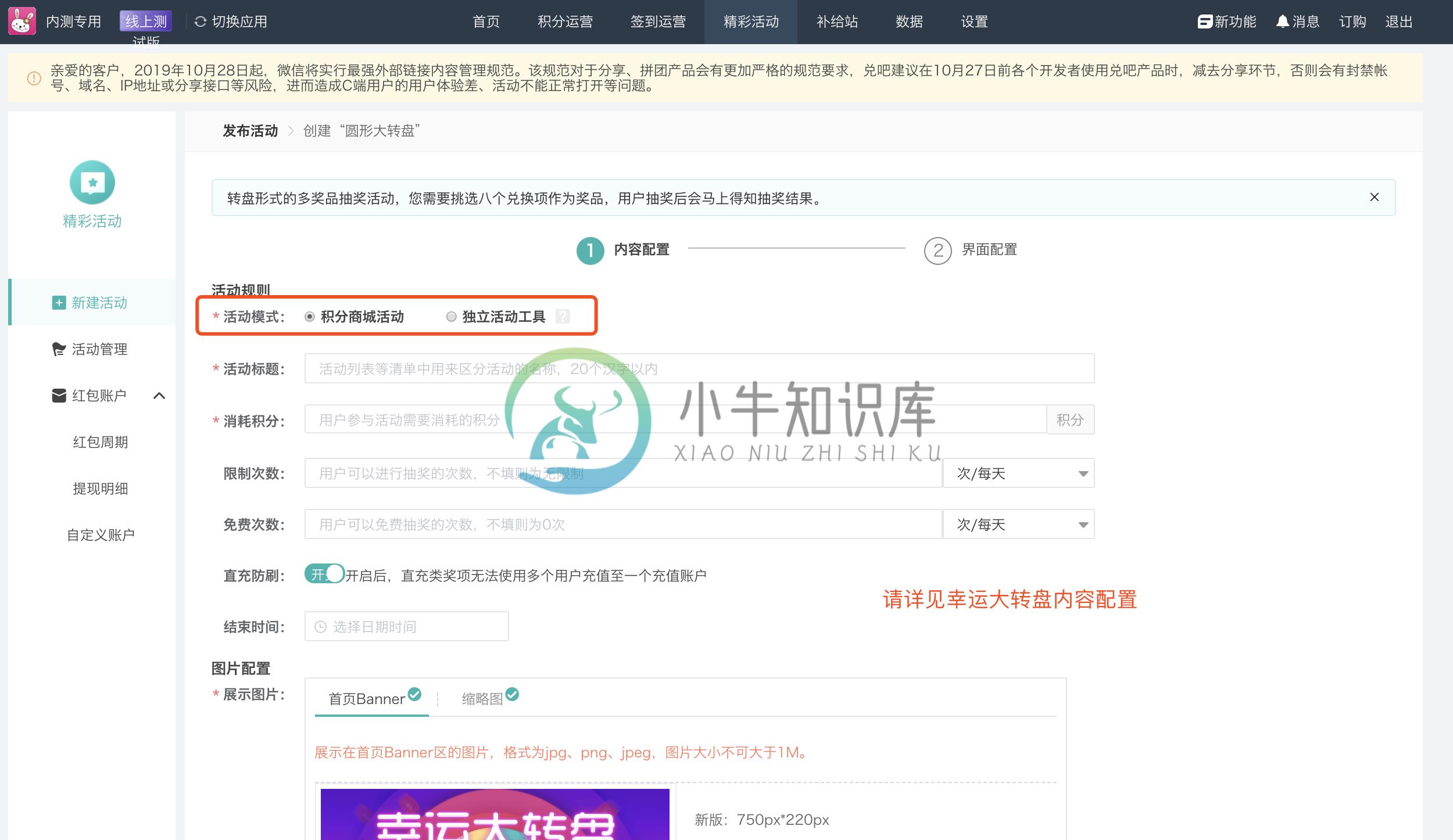Image resolution: width=1453 pixels, height=840 pixels.
Task: Click the 免费次数 input field
Action: click(x=623, y=525)
